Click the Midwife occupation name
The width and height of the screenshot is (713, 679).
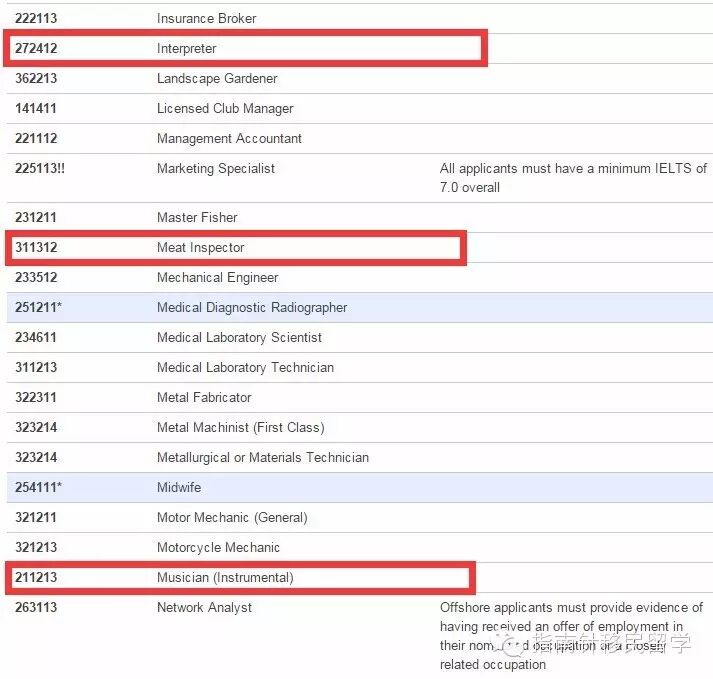click(179, 488)
